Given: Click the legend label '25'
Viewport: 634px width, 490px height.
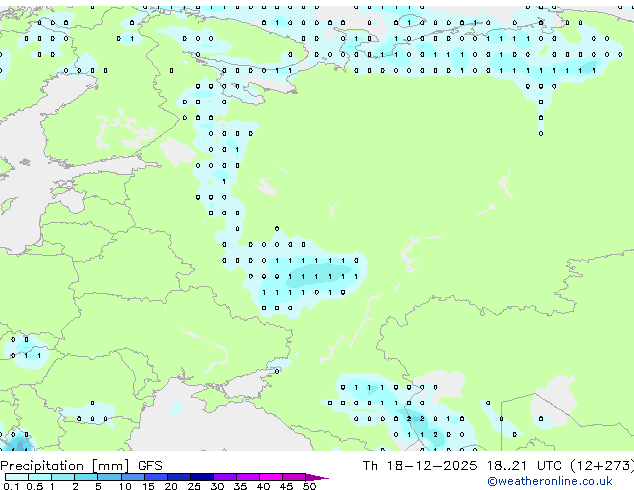Looking at the screenshot, I should point(194,486).
